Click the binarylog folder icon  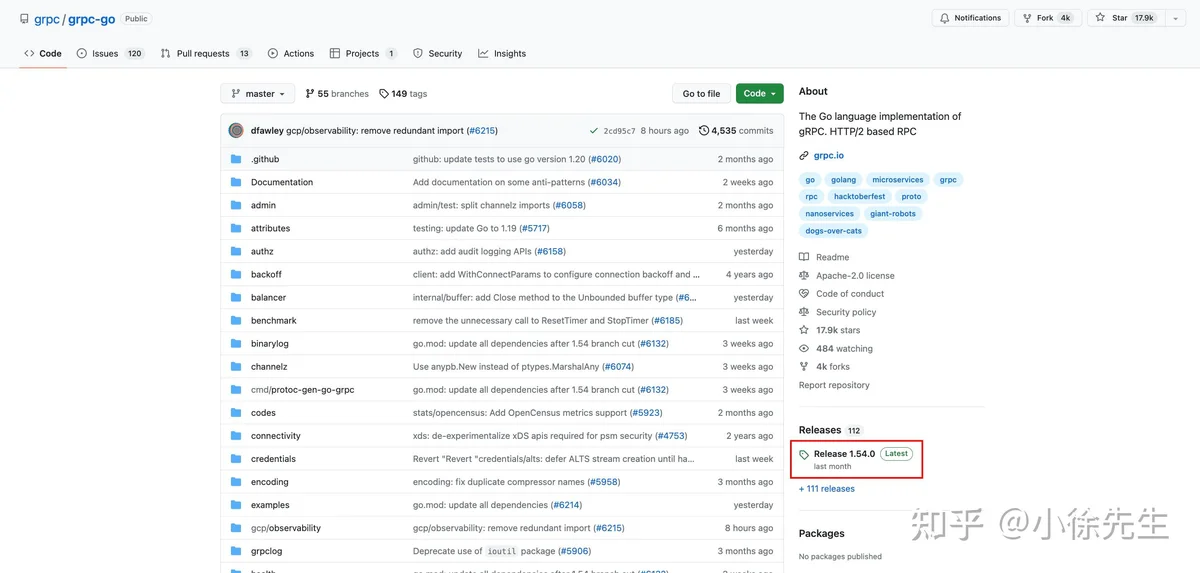point(236,343)
